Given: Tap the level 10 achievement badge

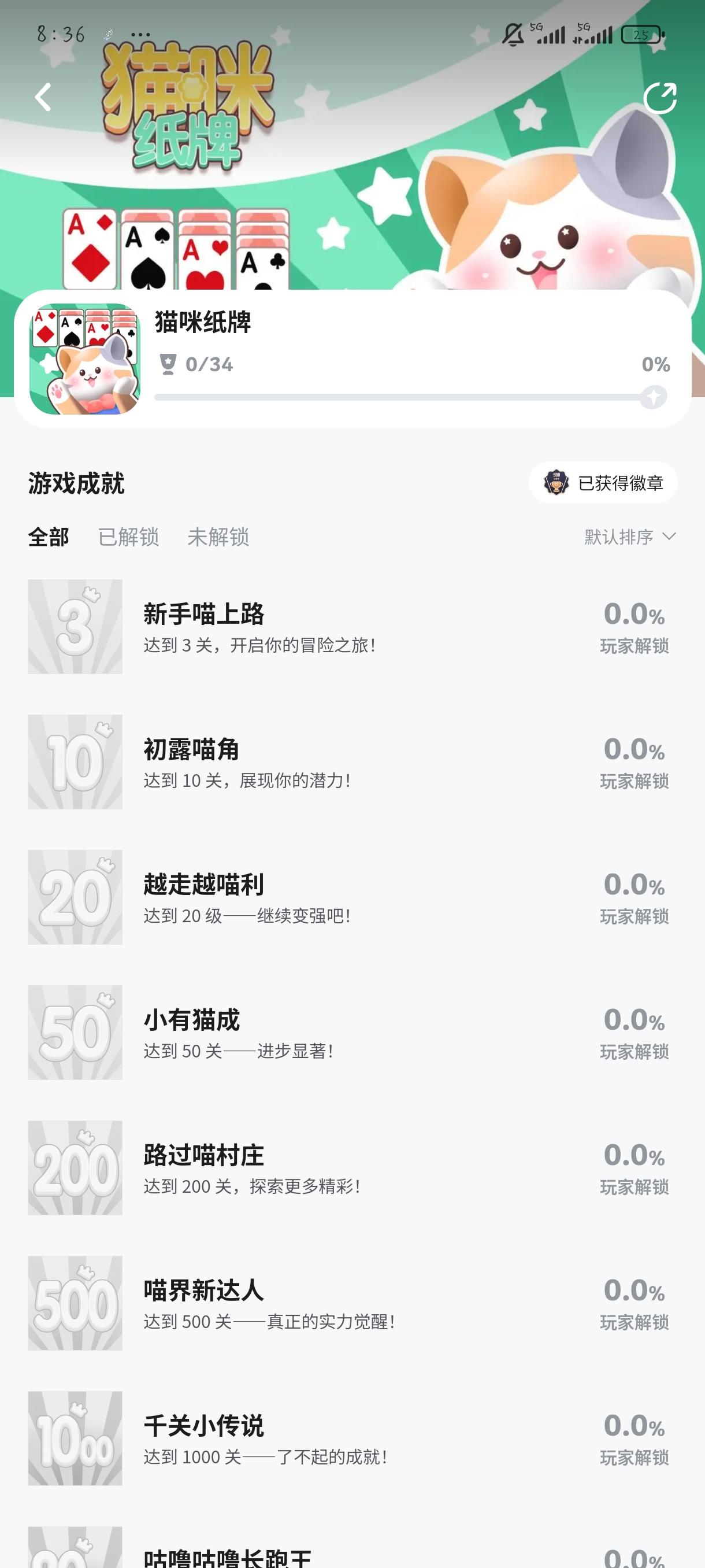Looking at the screenshot, I should (75, 761).
